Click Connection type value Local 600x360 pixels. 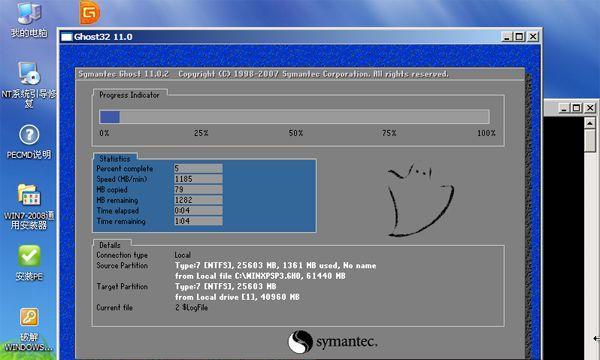click(x=183, y=255)
